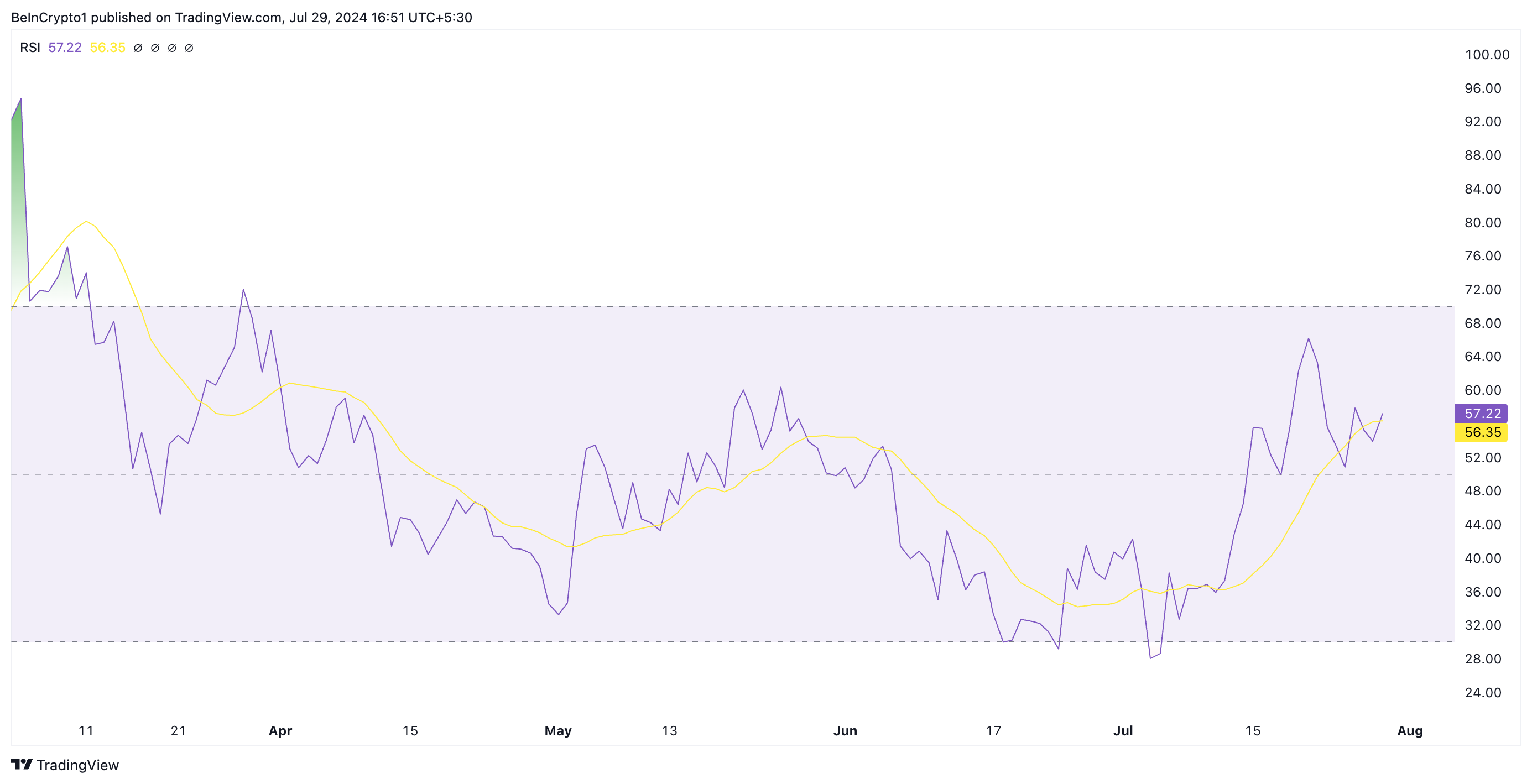The width and height of the screenshot is (1532, 784).
Task: Click the first ∅ symbol in RSI legend
Action: (138, 48)
